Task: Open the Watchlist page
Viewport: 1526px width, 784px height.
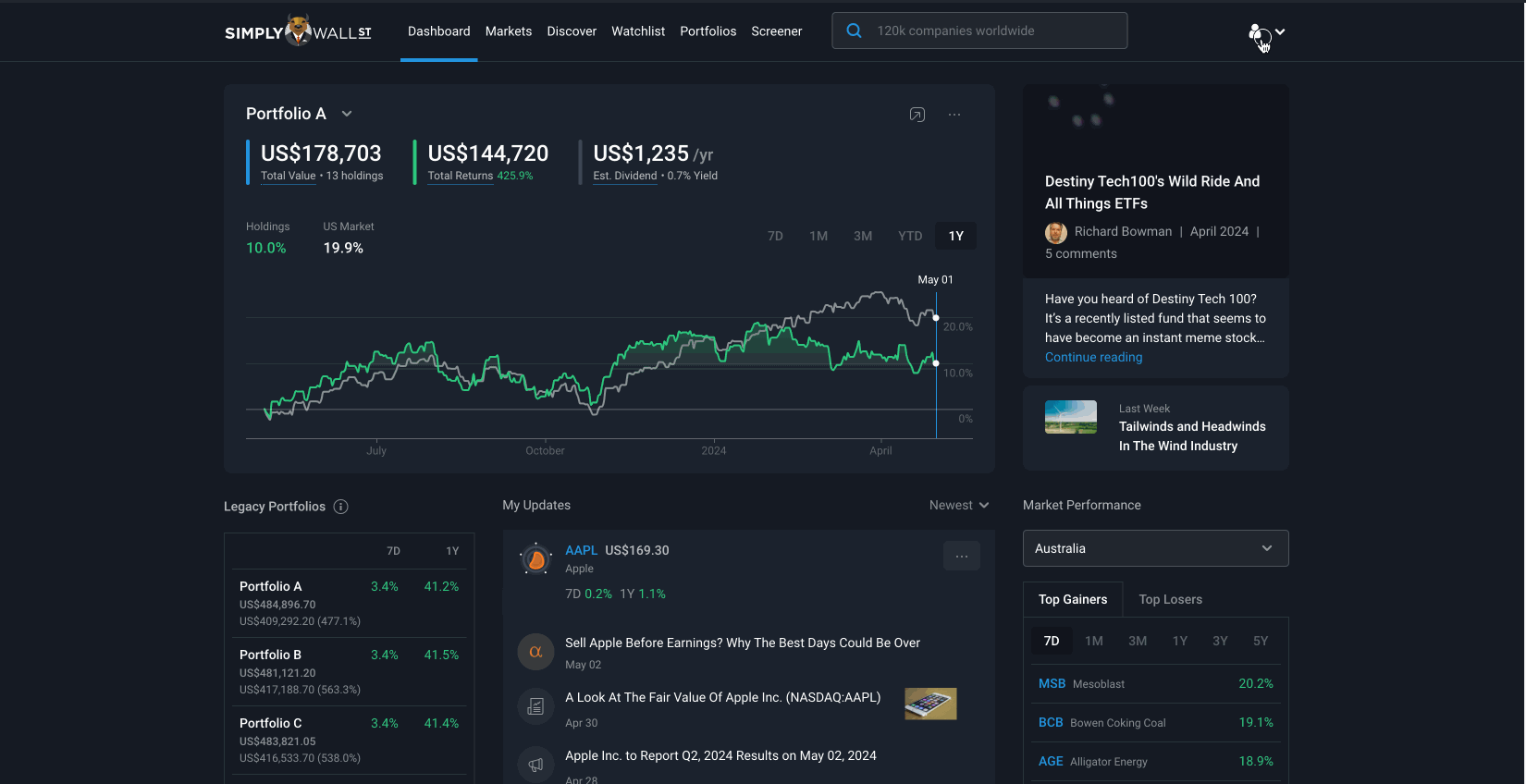Action: 638,31
